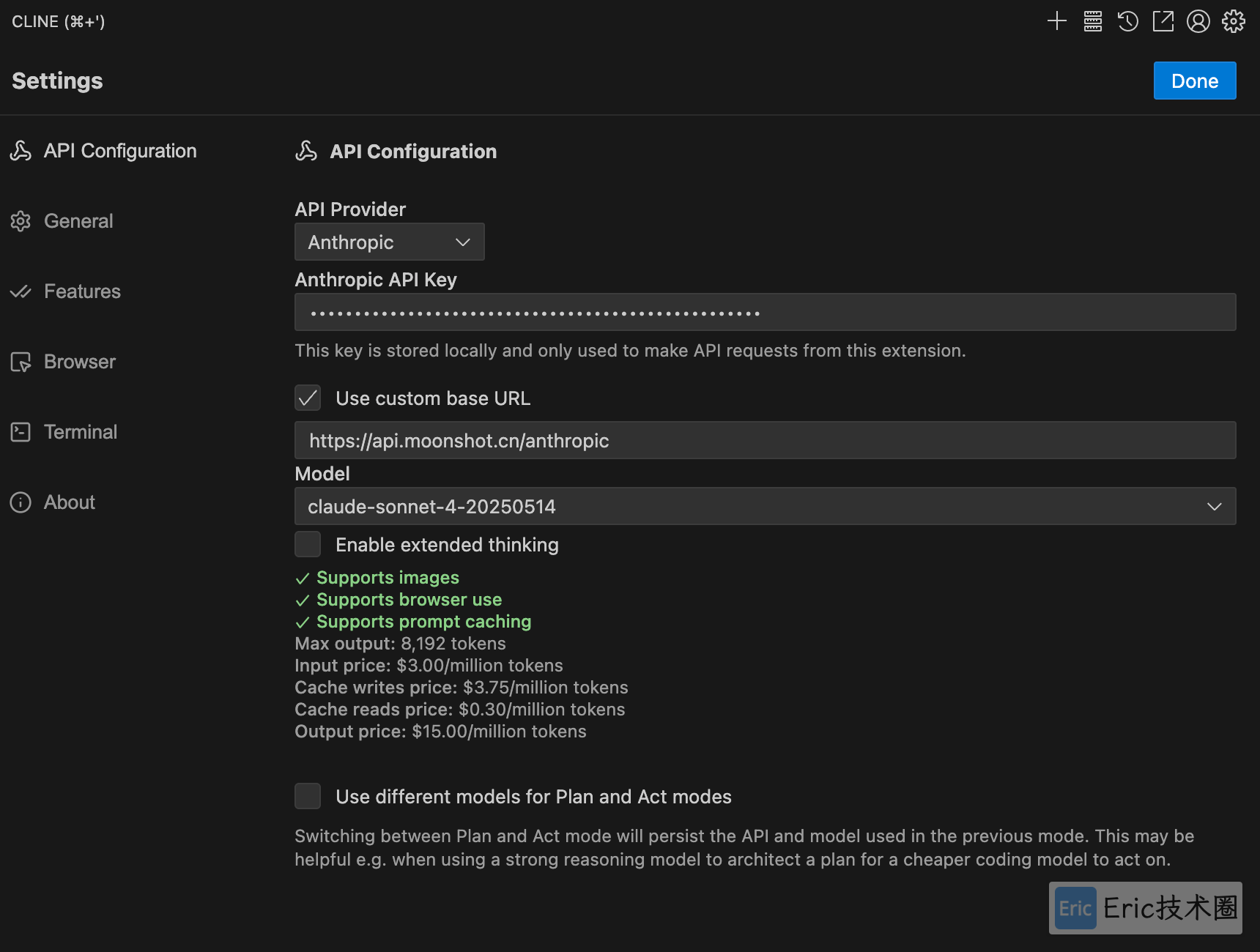Click 'Output price: $15.00/million tokens' text
The image size is (1260, 952).
(x=440, y=732)
